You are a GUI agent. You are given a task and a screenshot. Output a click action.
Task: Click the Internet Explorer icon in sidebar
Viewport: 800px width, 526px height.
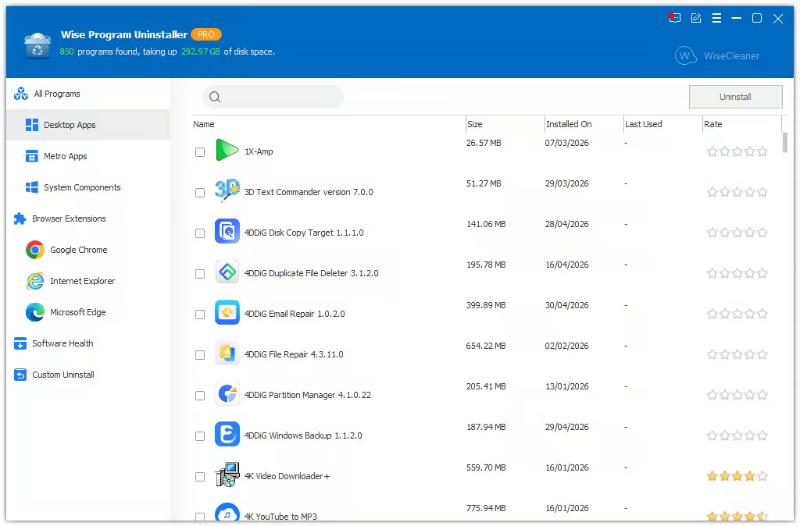tap(35, 281)
